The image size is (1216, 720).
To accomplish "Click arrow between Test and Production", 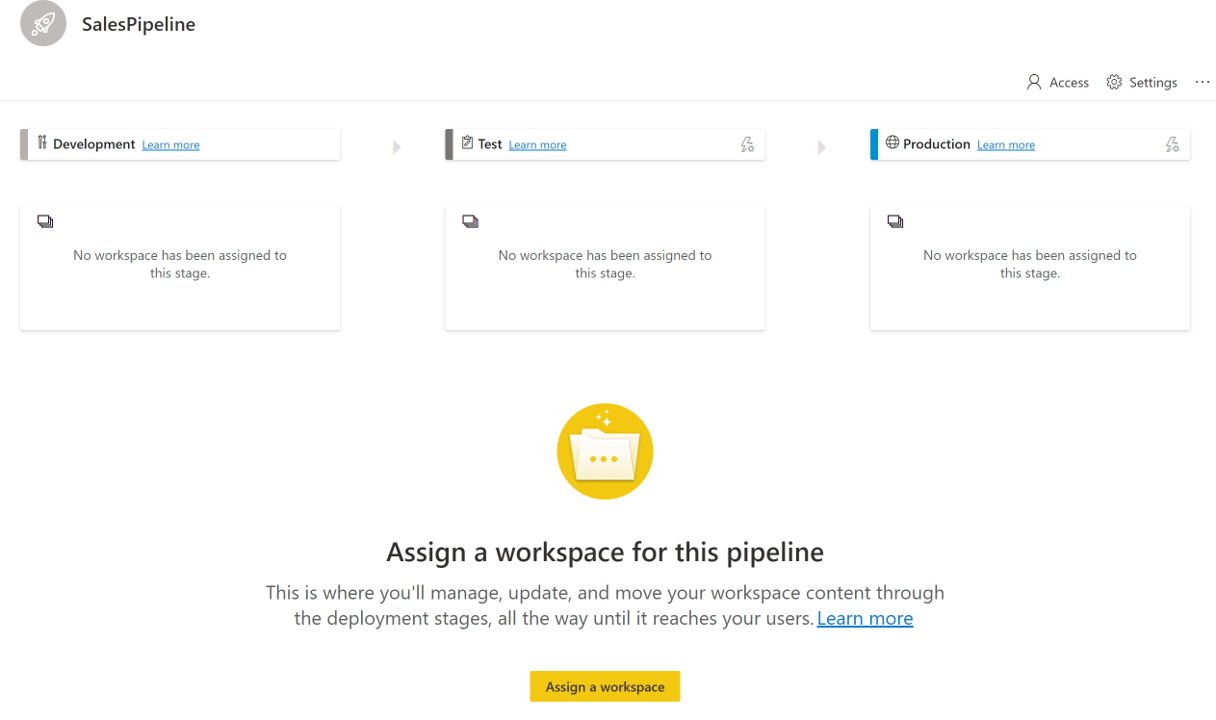I will [822, 147].
